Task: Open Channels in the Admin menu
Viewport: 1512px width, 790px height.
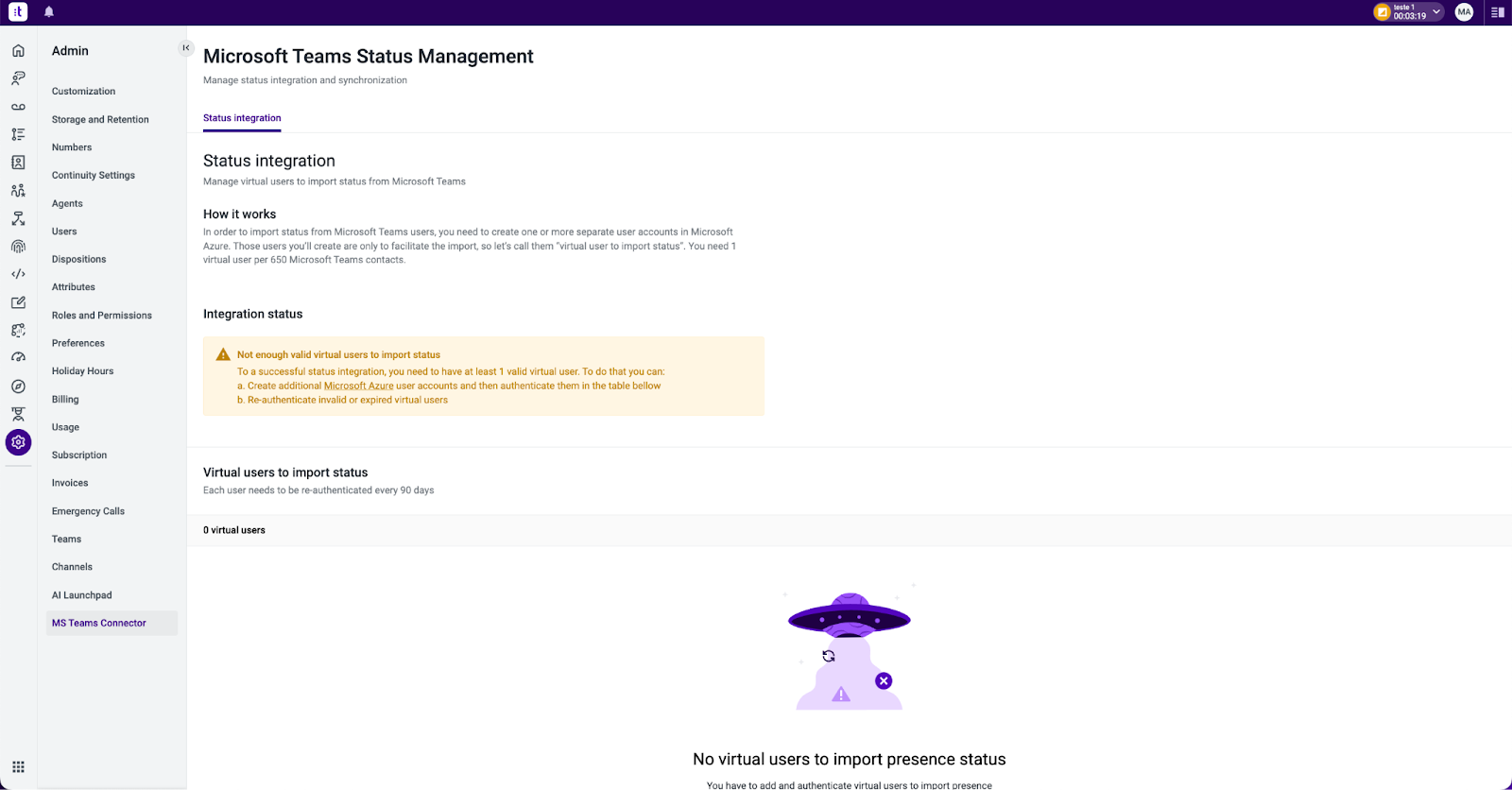Action: 72,567
